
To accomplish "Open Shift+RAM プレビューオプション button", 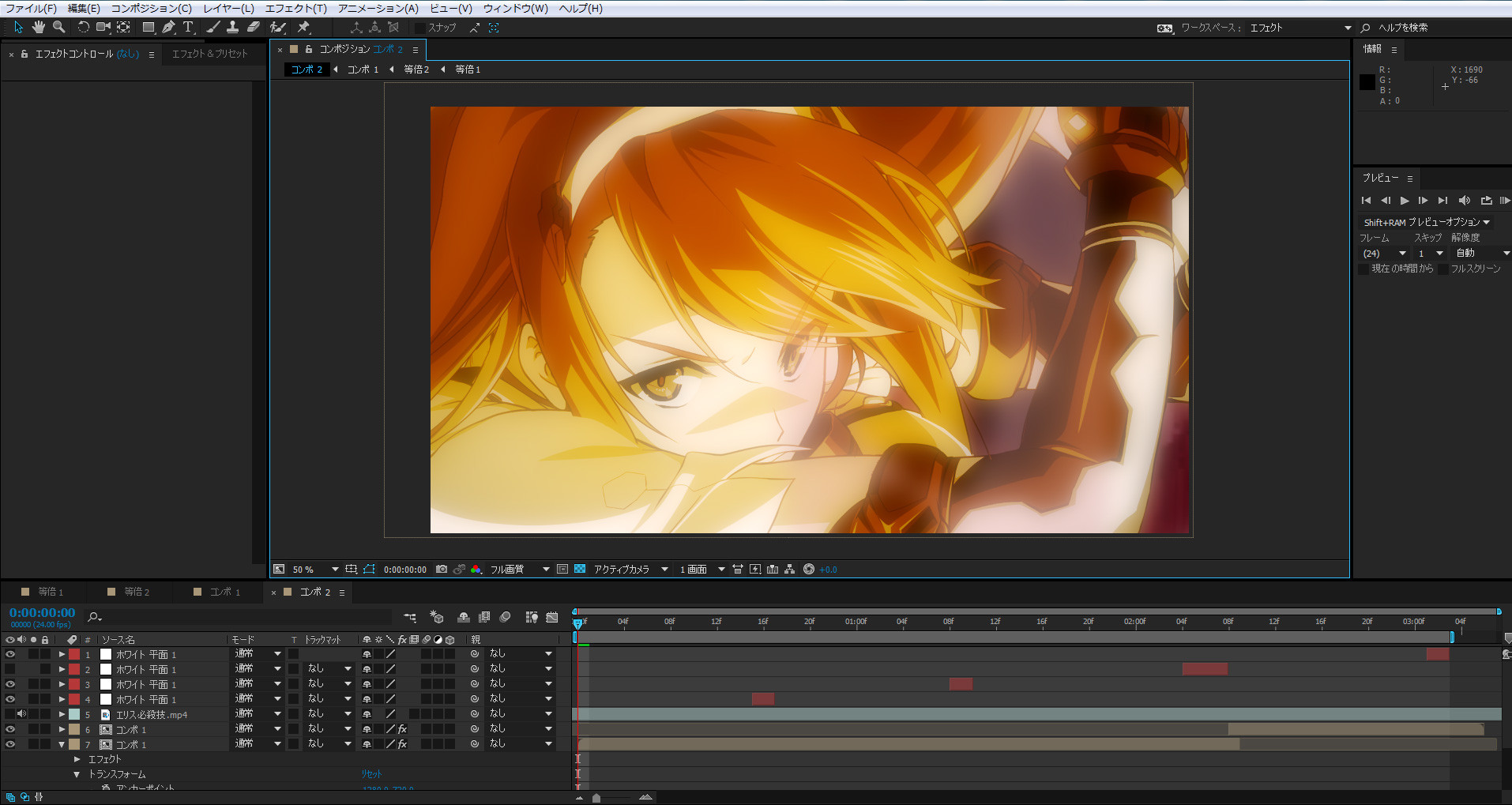I will (x=1427, y=223).
